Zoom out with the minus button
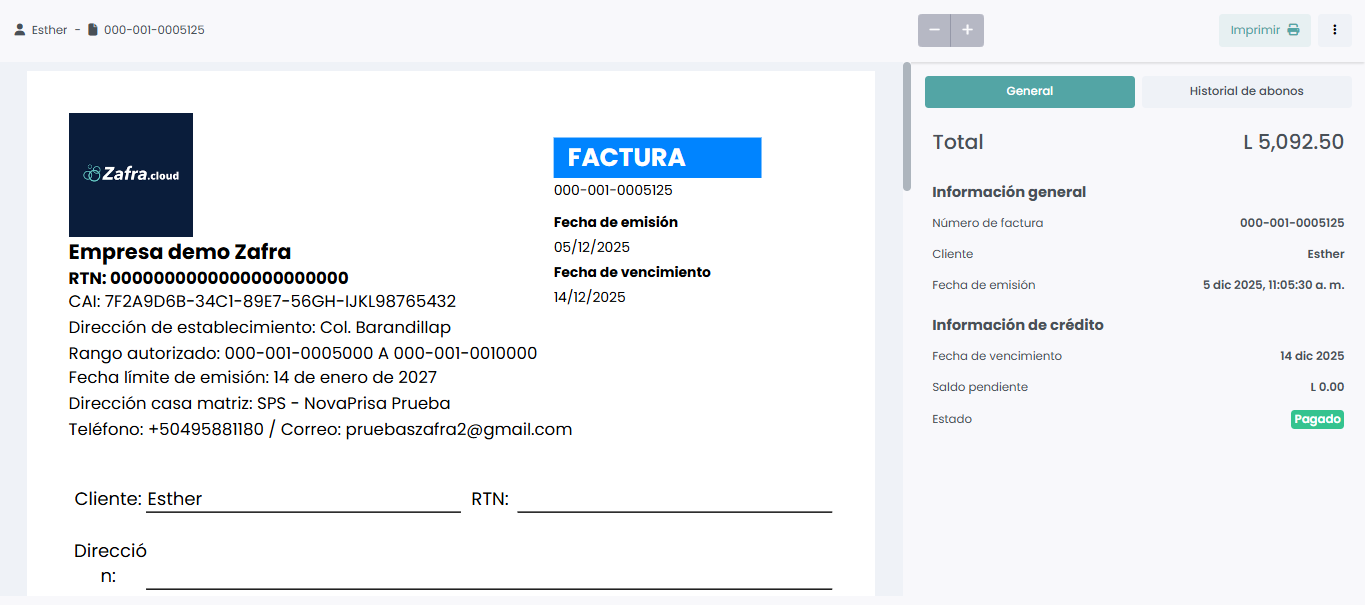This screenshot has width=1365, height=605. coord(934,30)
